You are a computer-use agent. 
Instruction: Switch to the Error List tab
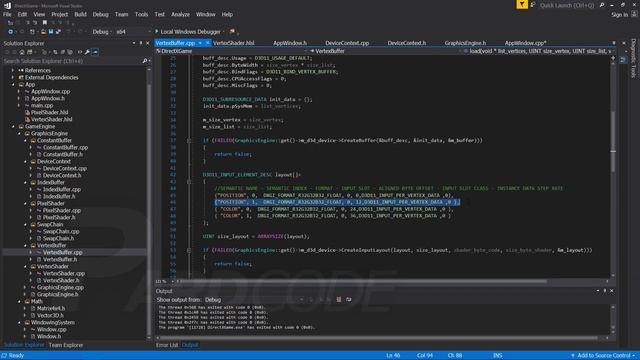click(167, 345)
